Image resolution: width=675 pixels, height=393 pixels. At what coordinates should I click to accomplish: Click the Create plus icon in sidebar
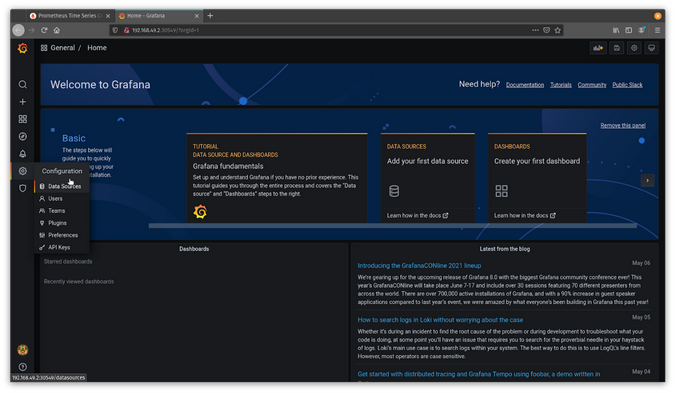(23, 102)
